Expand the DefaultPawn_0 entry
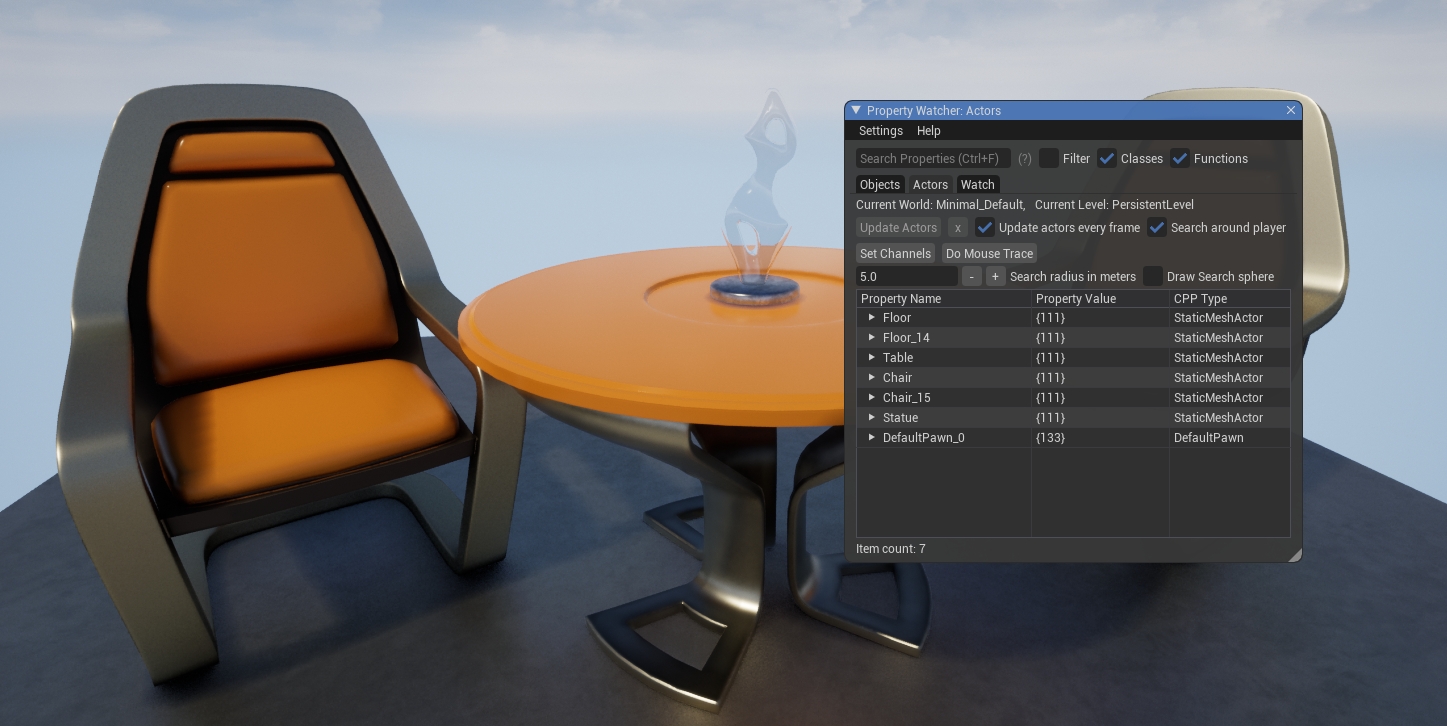The width and height of the screenshot is (1447, 726). point(871,437)
